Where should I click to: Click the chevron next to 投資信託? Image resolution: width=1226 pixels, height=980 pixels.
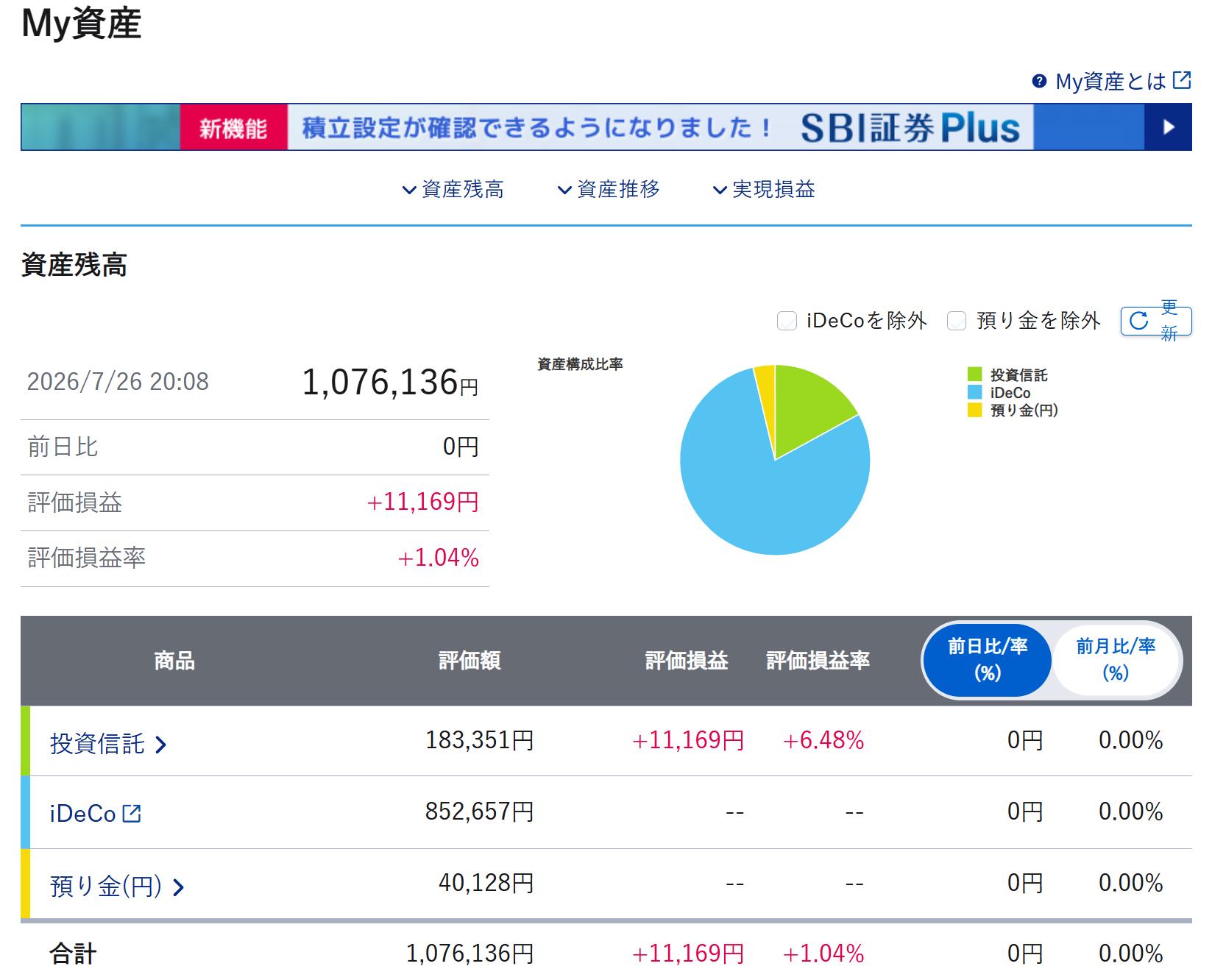tap(161, 745)
